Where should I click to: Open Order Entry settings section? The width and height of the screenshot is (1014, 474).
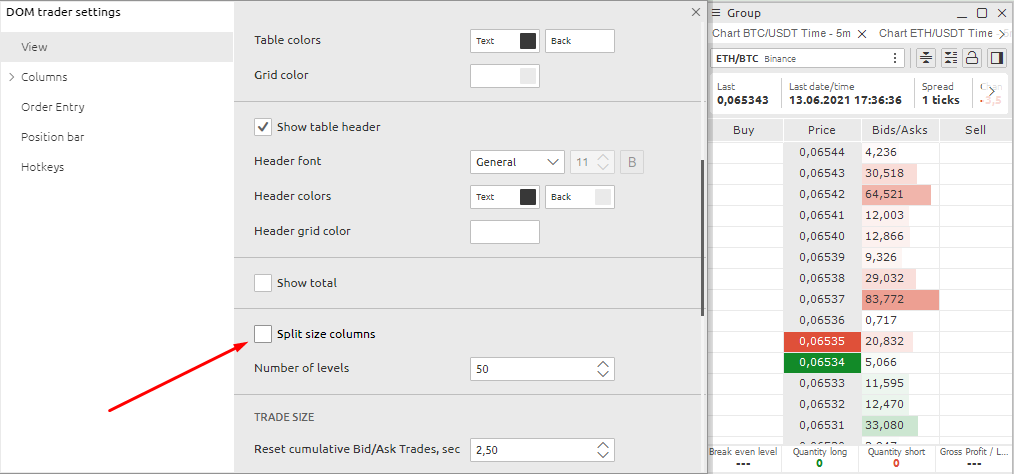[x=52, y=107]
